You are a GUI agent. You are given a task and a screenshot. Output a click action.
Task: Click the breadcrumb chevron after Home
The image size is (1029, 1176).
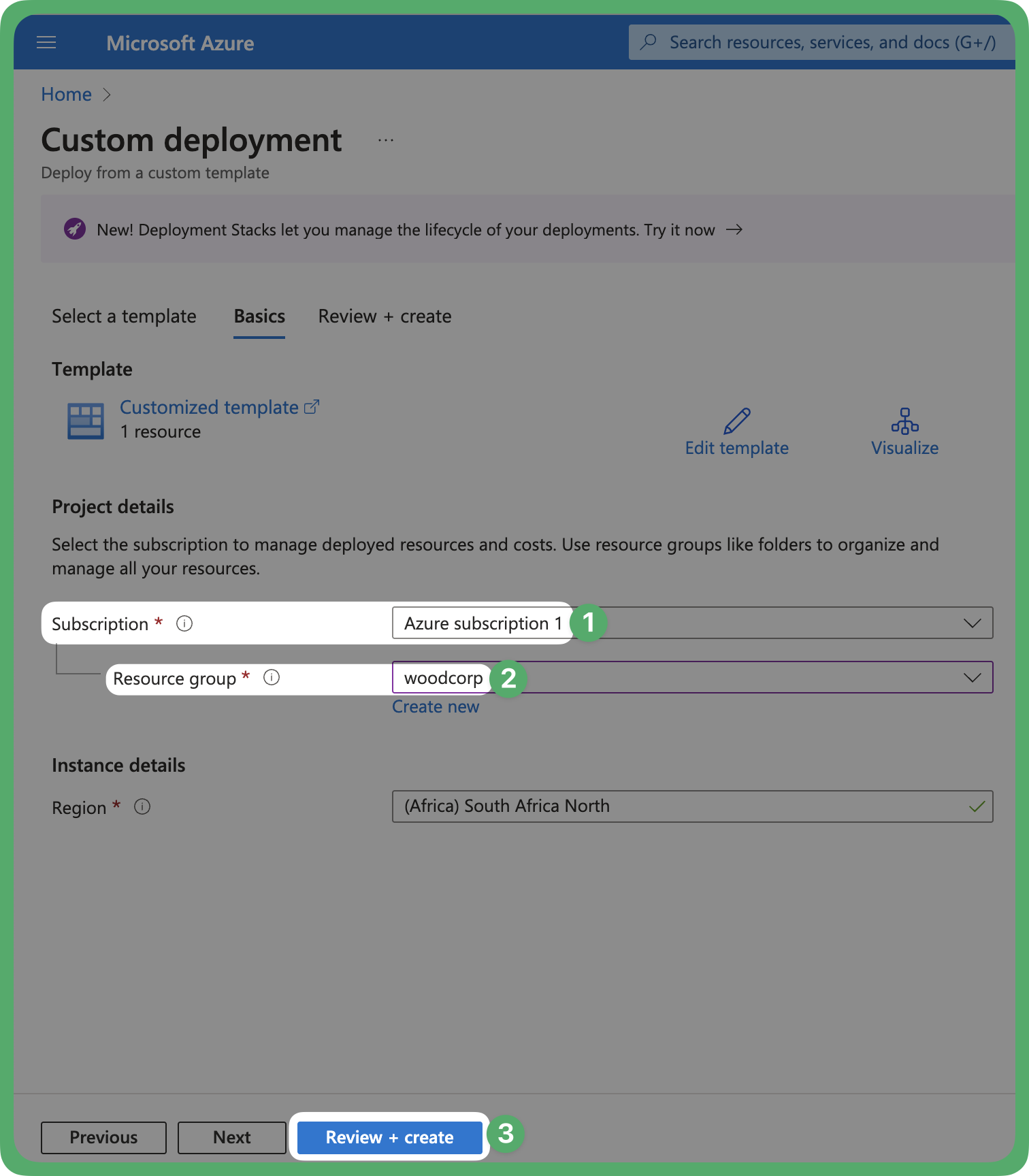[x=107, y=95]
